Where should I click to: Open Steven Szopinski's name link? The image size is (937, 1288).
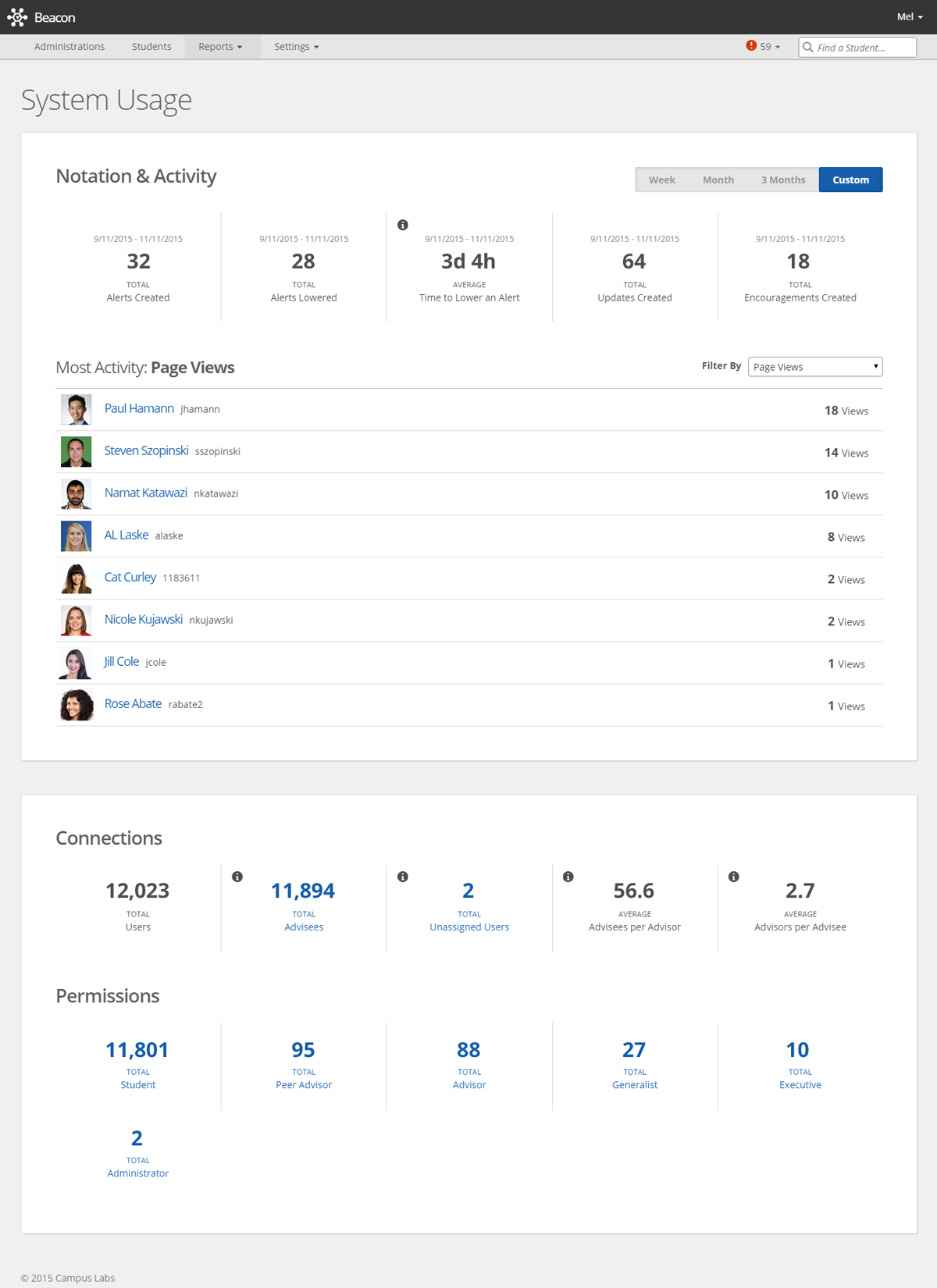point(147,450)
